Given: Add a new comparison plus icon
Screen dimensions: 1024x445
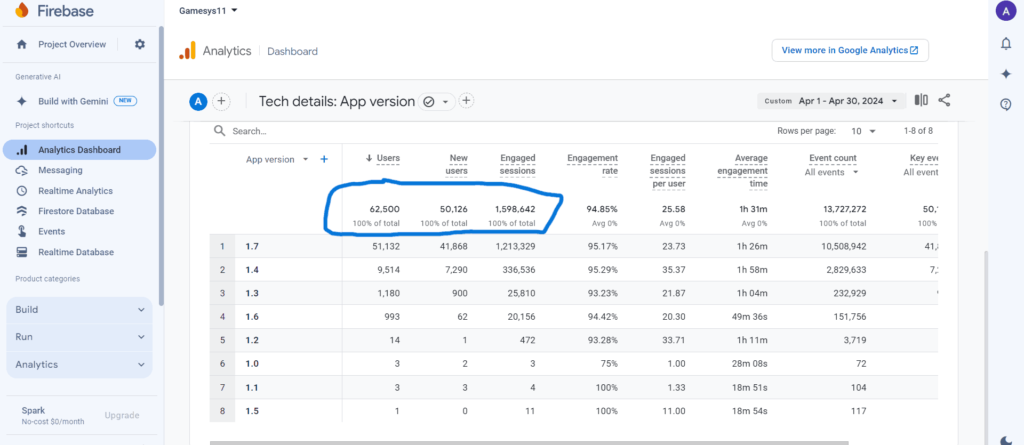Looking at the screenshot, I should pos(222,101).
